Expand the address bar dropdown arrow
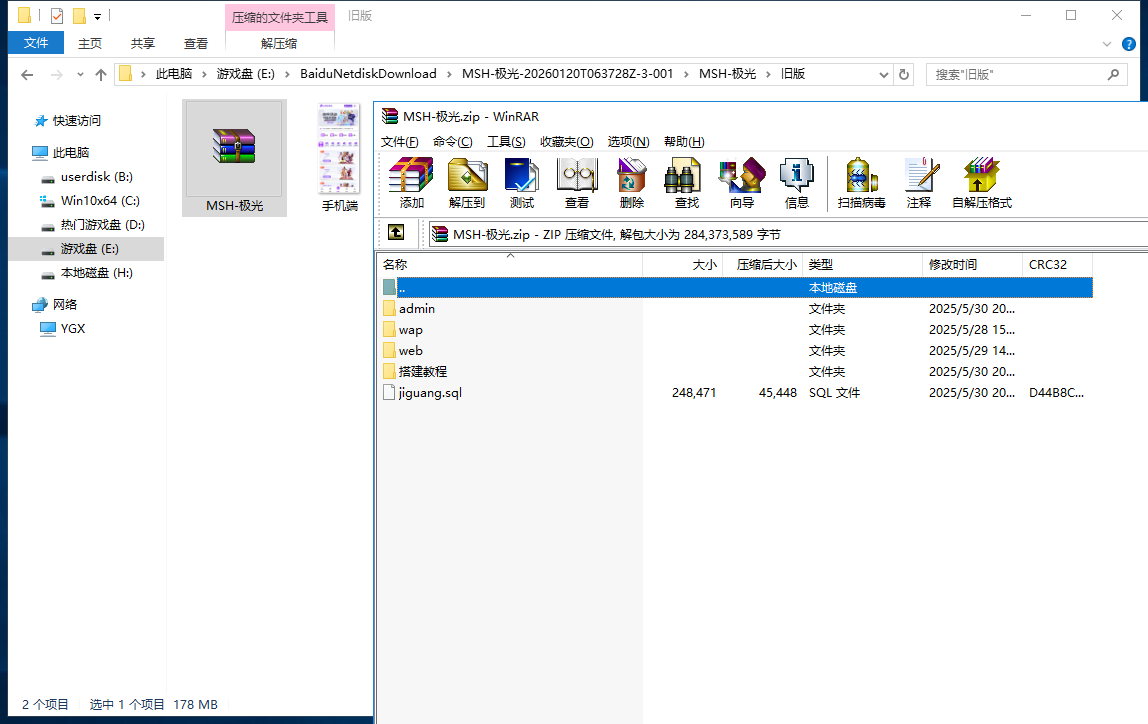This screenshot has width=1148, height=724. [x=882, y=74]
